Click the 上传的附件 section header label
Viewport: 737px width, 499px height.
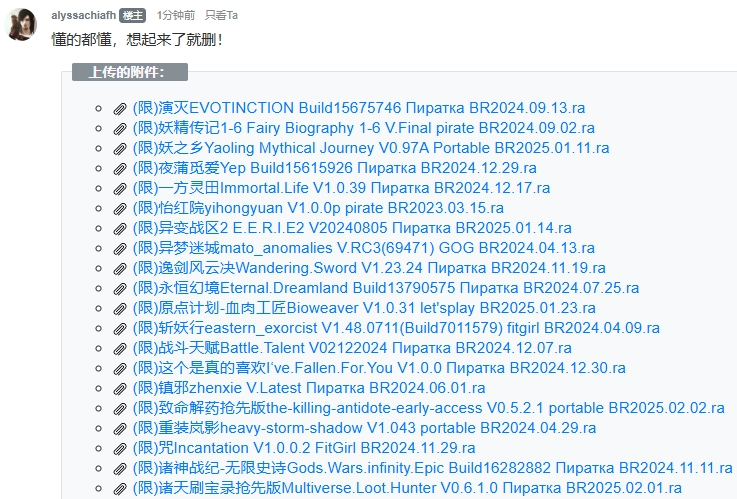[130, 72]
